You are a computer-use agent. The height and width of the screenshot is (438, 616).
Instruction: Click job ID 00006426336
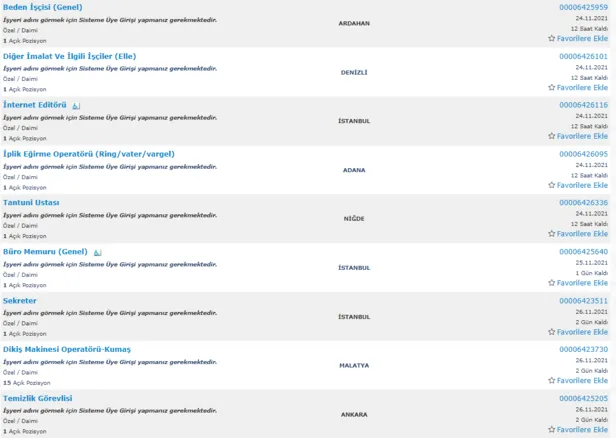[582, 203]
